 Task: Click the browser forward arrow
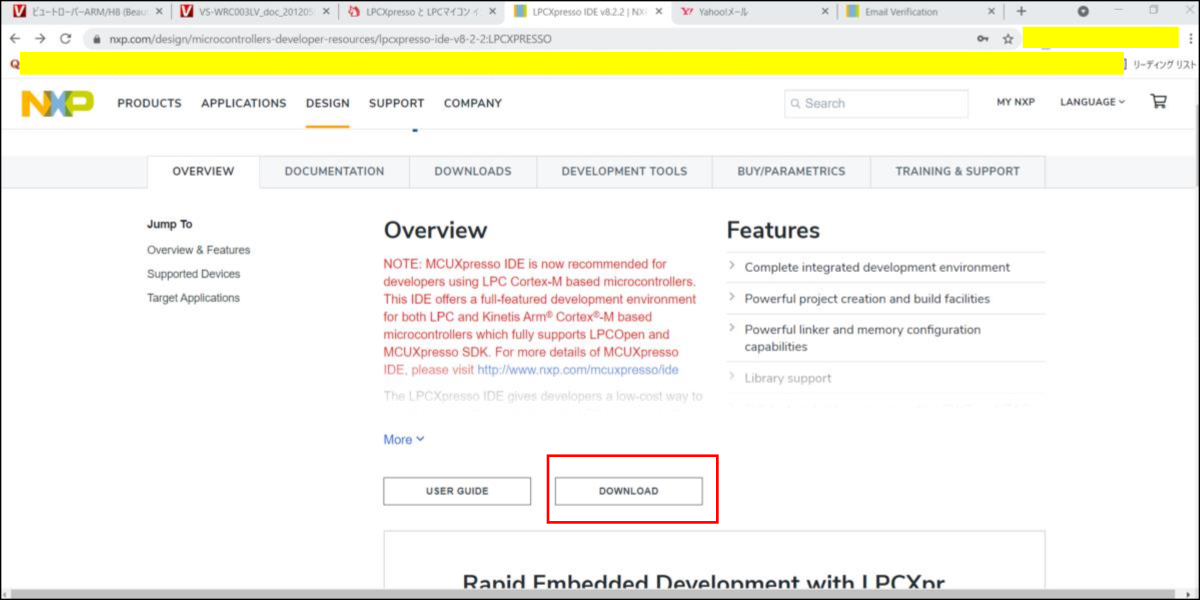40,39
